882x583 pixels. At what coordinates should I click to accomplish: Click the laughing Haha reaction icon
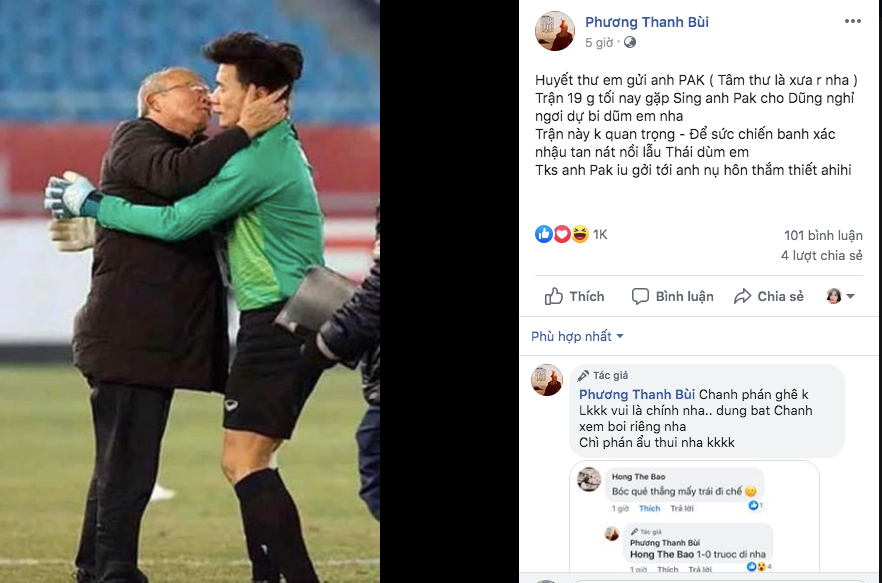pyautogui.click(x=580, y=234)
